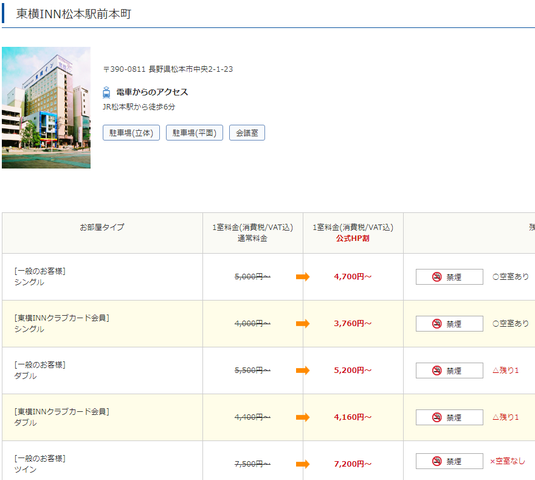
Task: Click [東横INNクラブカード会員] ダブル room type
Action: coord(62,417)
